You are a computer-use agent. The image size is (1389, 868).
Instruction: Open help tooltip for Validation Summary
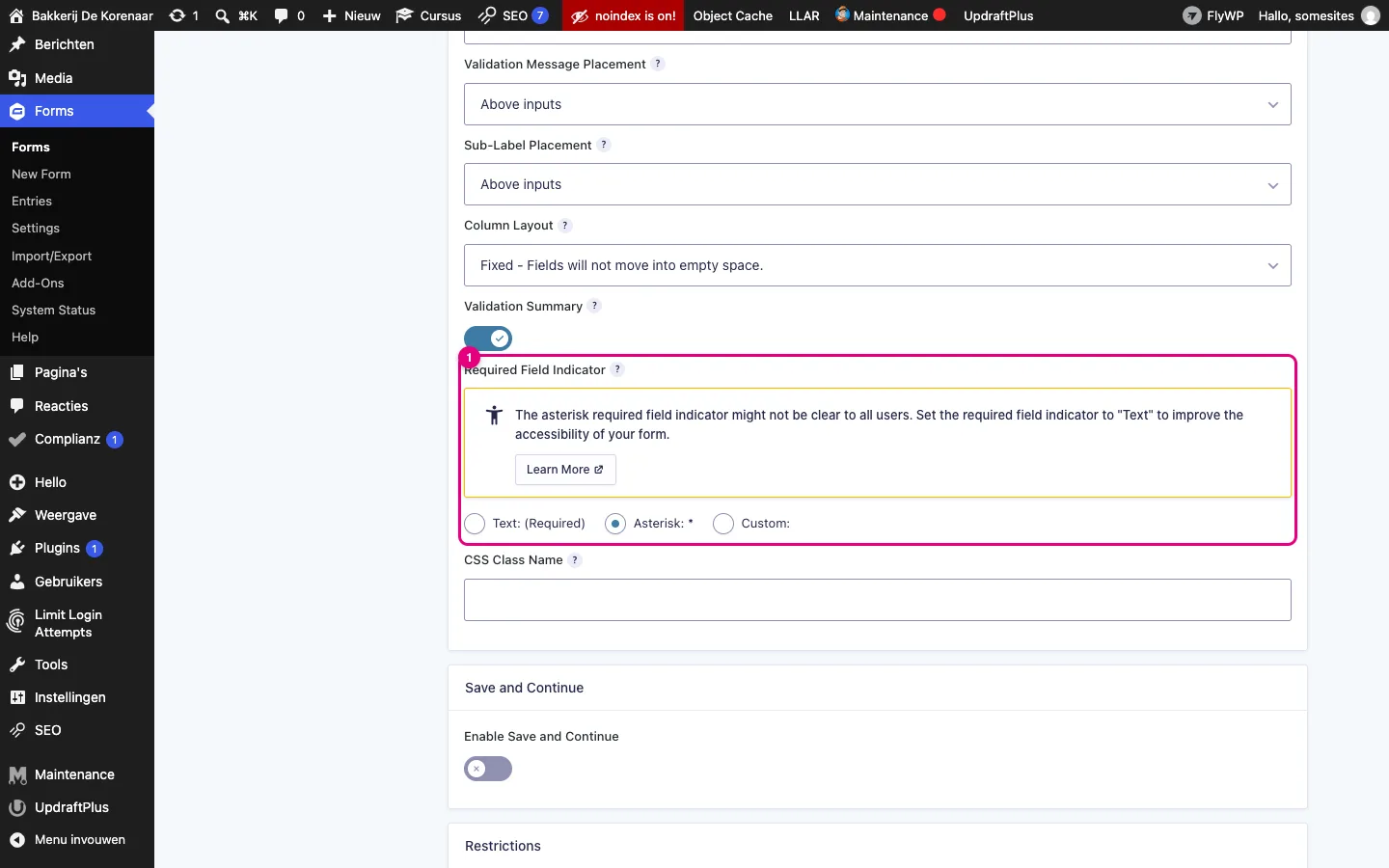coord(595,306)
